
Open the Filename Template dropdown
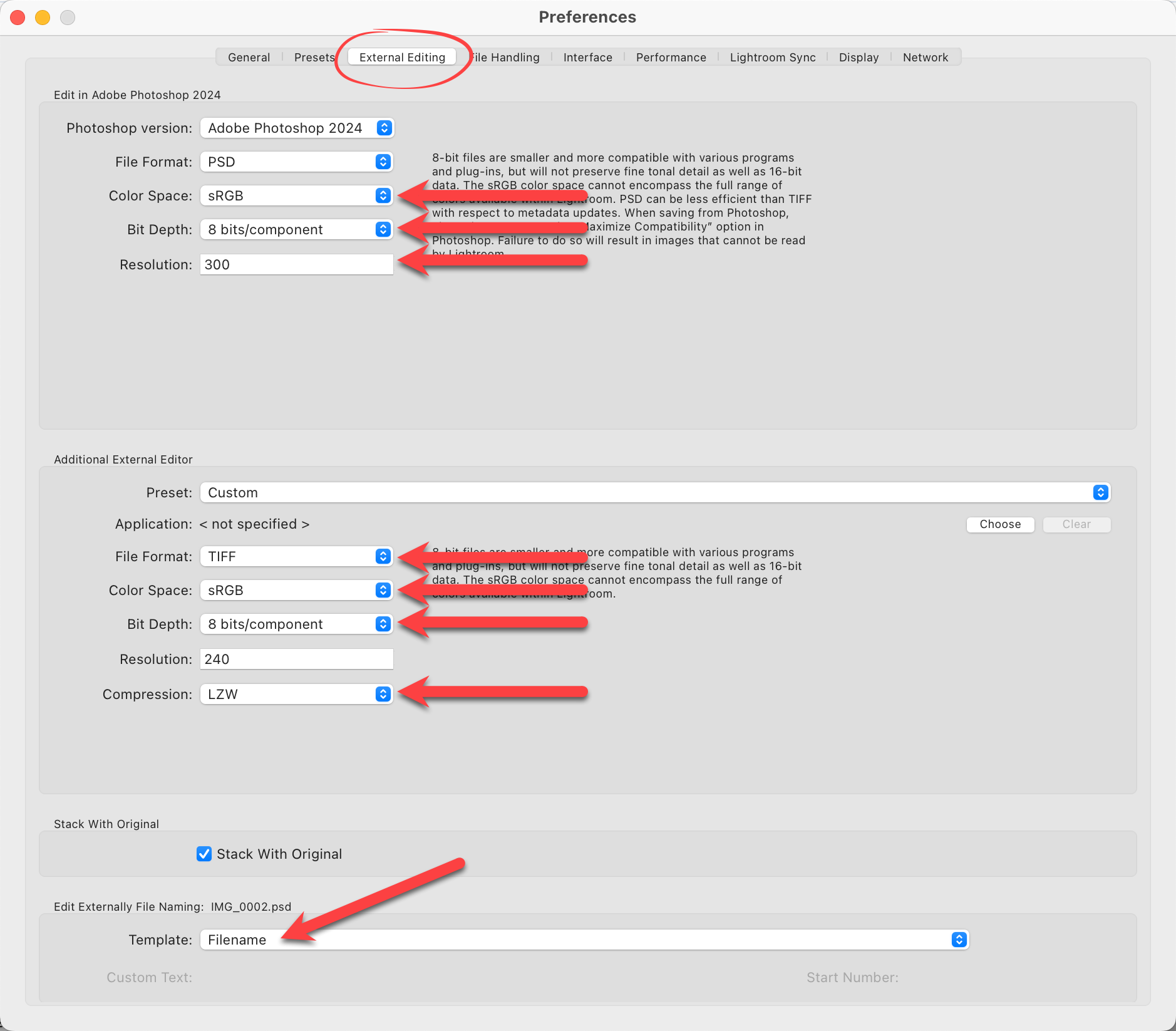point(584,940)
